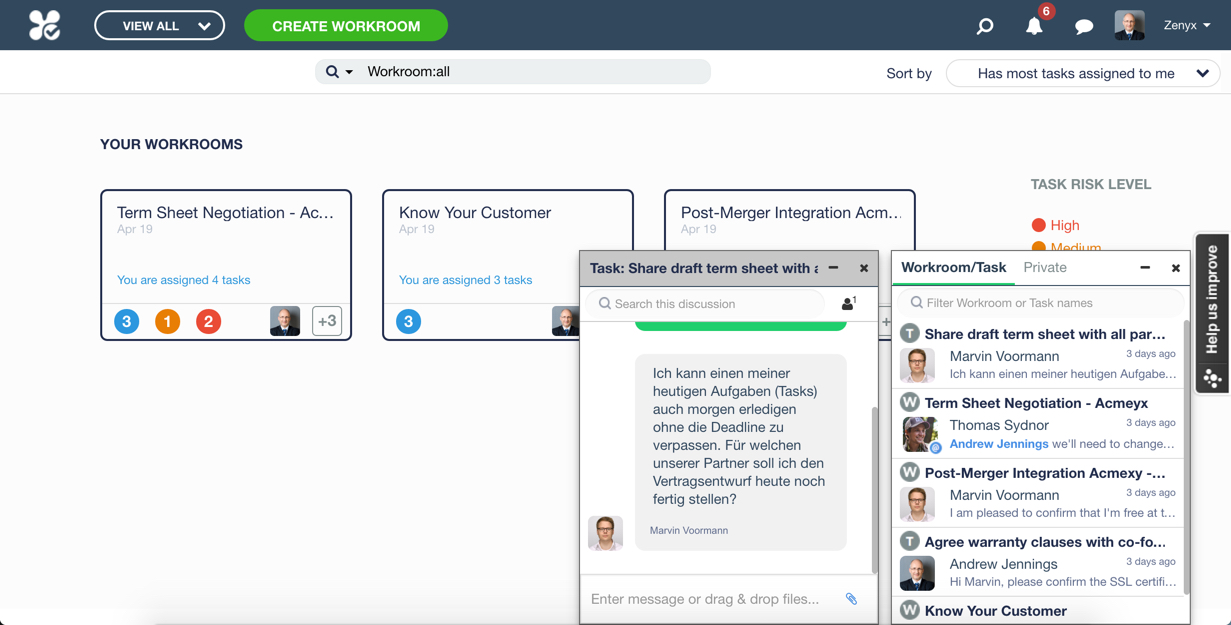
Task: Open the chat bubble messages icon
Action: 1084,26
